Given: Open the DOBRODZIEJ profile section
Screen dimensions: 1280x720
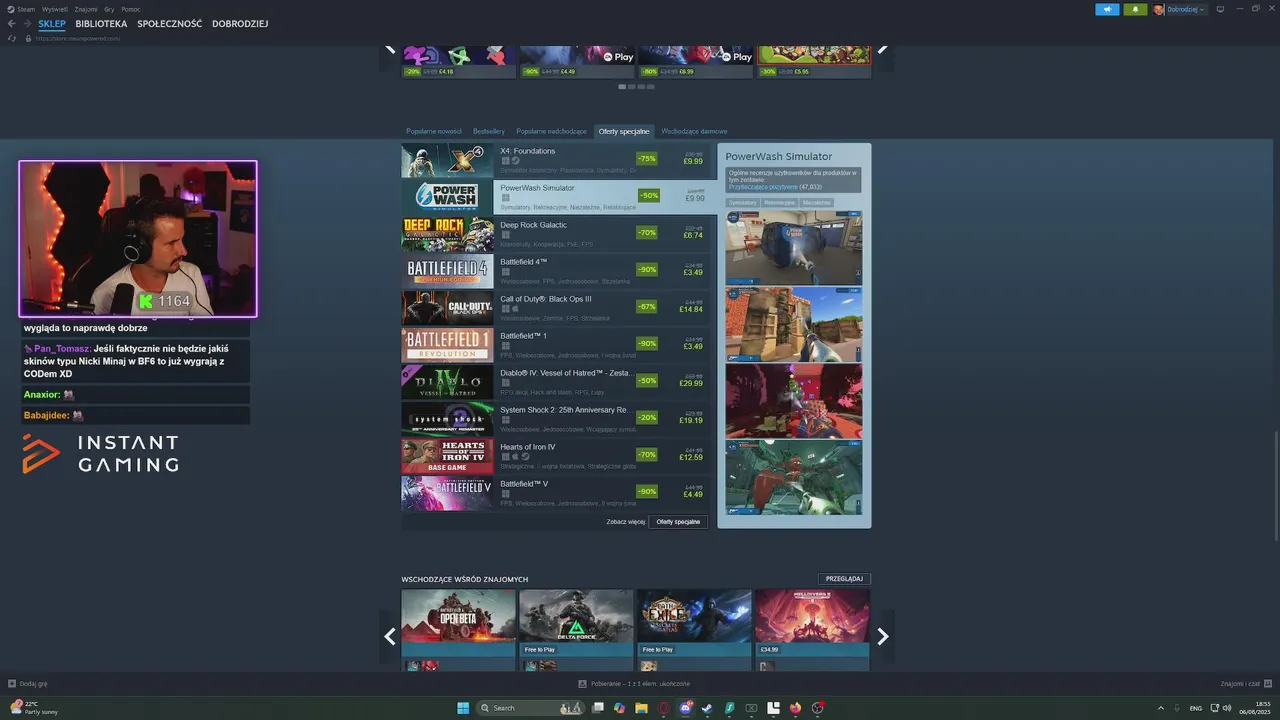Looking at the screenshot, I should [x=240, y=24].
